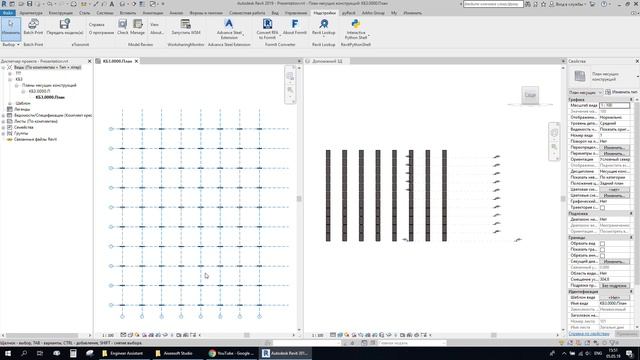Click the eTransmit transfer model icon
Viewport: 640px width, 360px height.
pos(64,24)
